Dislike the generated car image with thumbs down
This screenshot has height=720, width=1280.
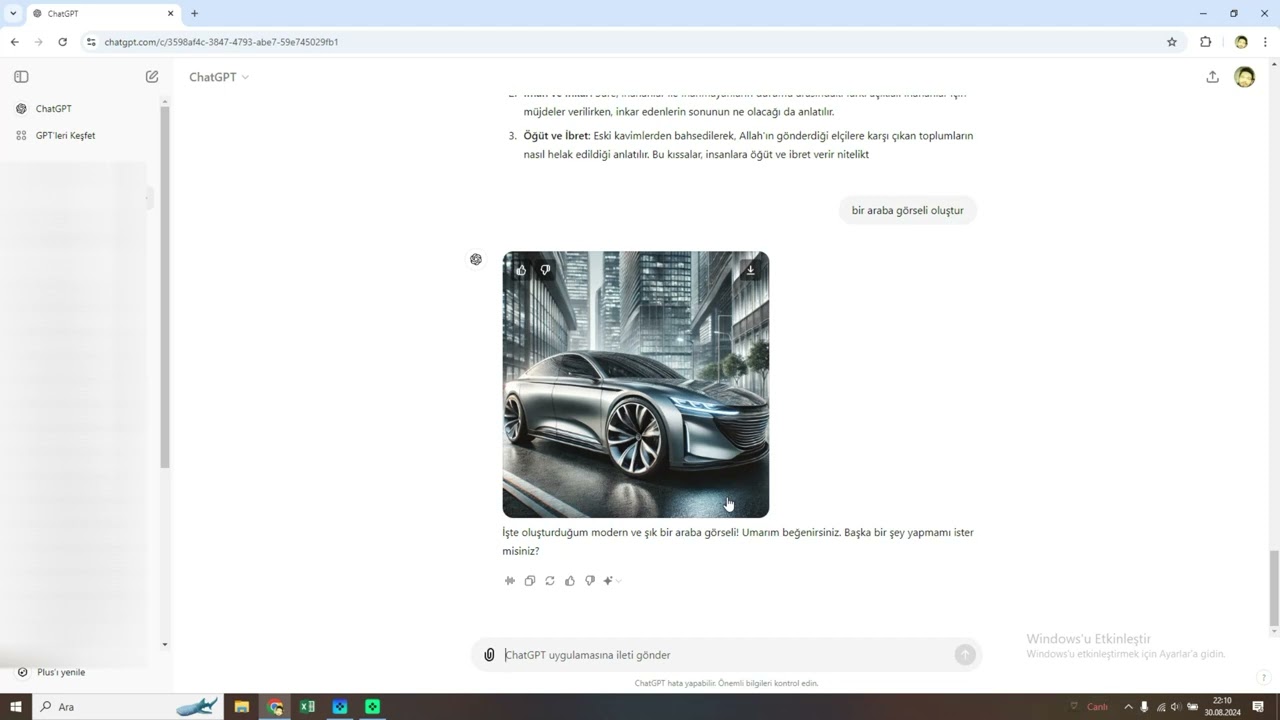[545, 270]
